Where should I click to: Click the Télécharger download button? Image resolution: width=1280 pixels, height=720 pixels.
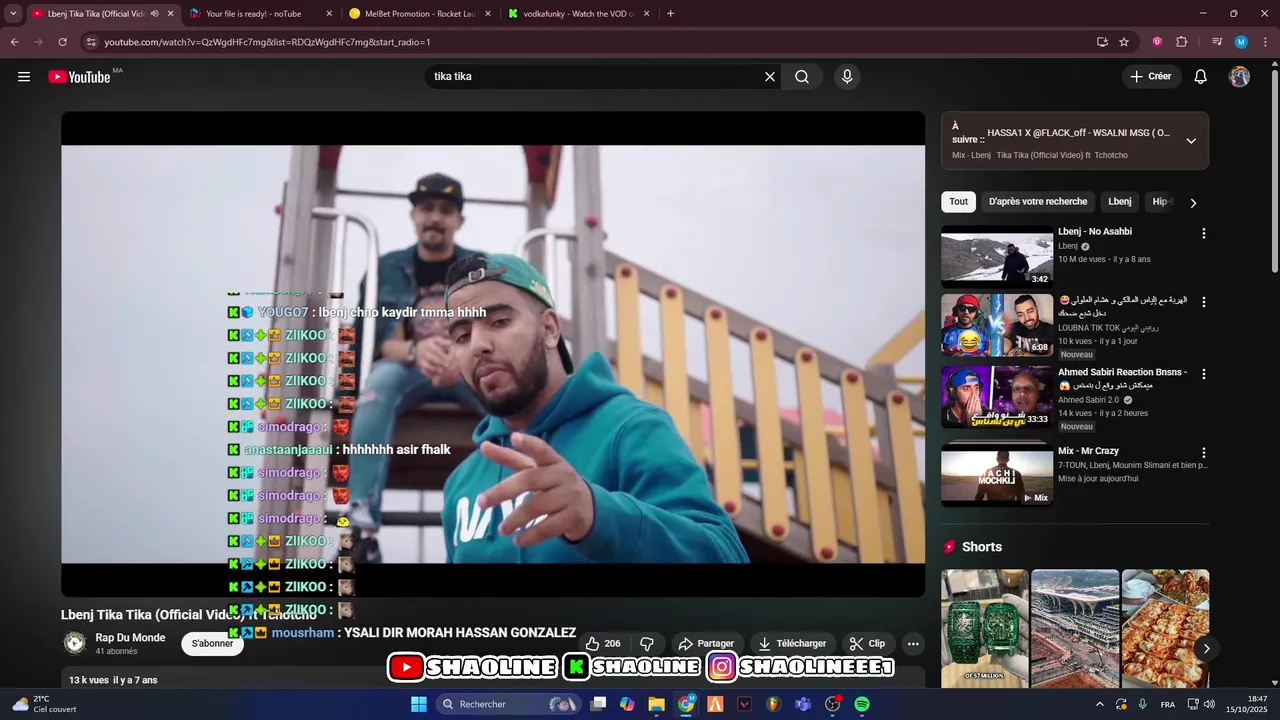pos(793,644)
